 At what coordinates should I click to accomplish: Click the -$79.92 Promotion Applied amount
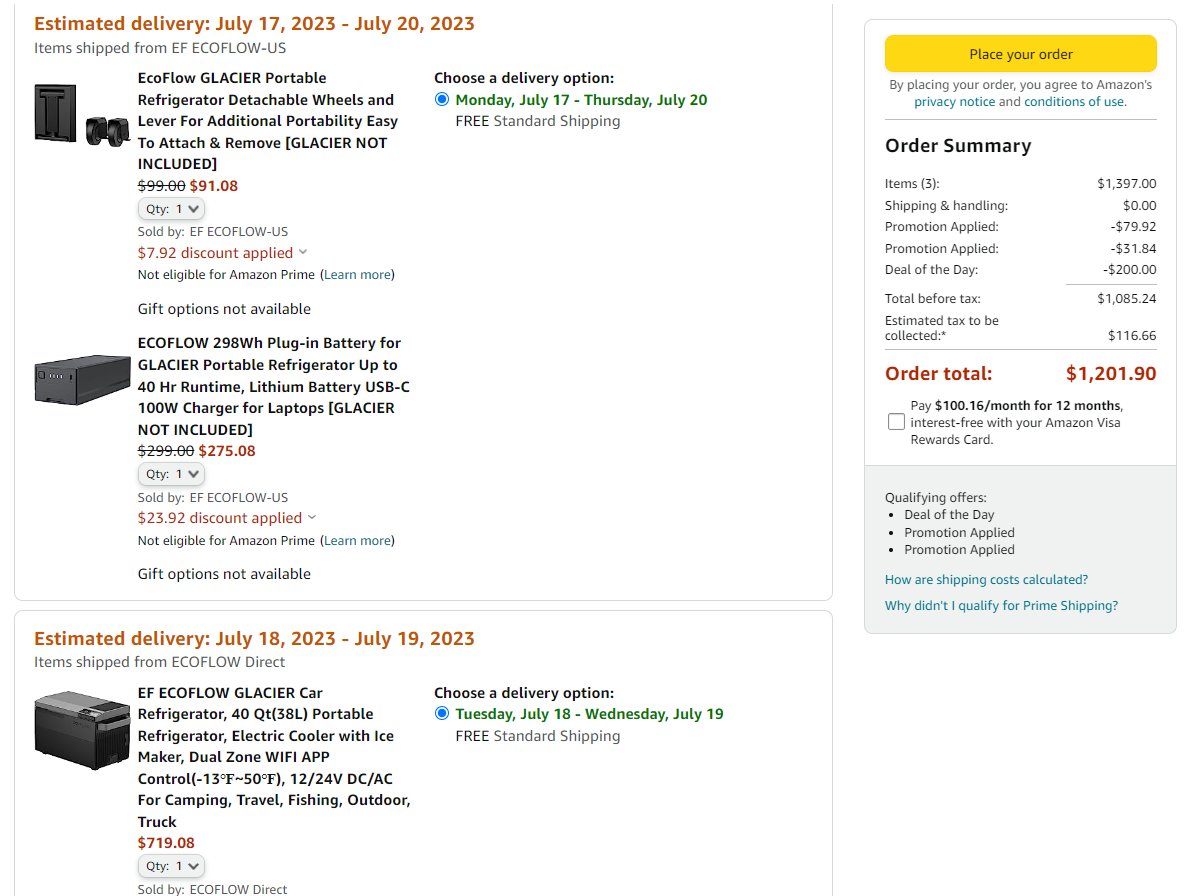click(x=1133, y=226)
